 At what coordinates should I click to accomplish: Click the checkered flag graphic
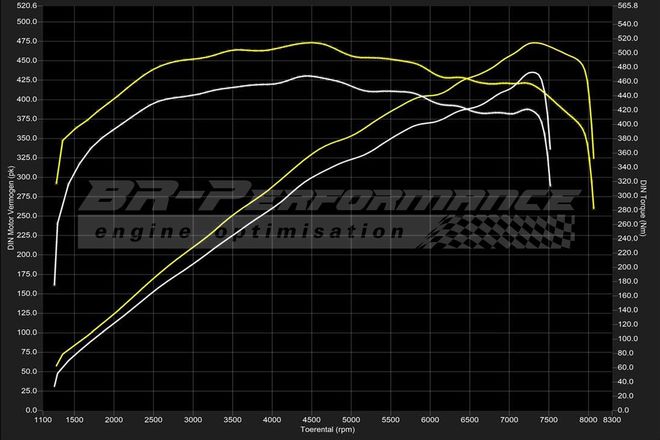pyautogui.click(x=500, y=231)
